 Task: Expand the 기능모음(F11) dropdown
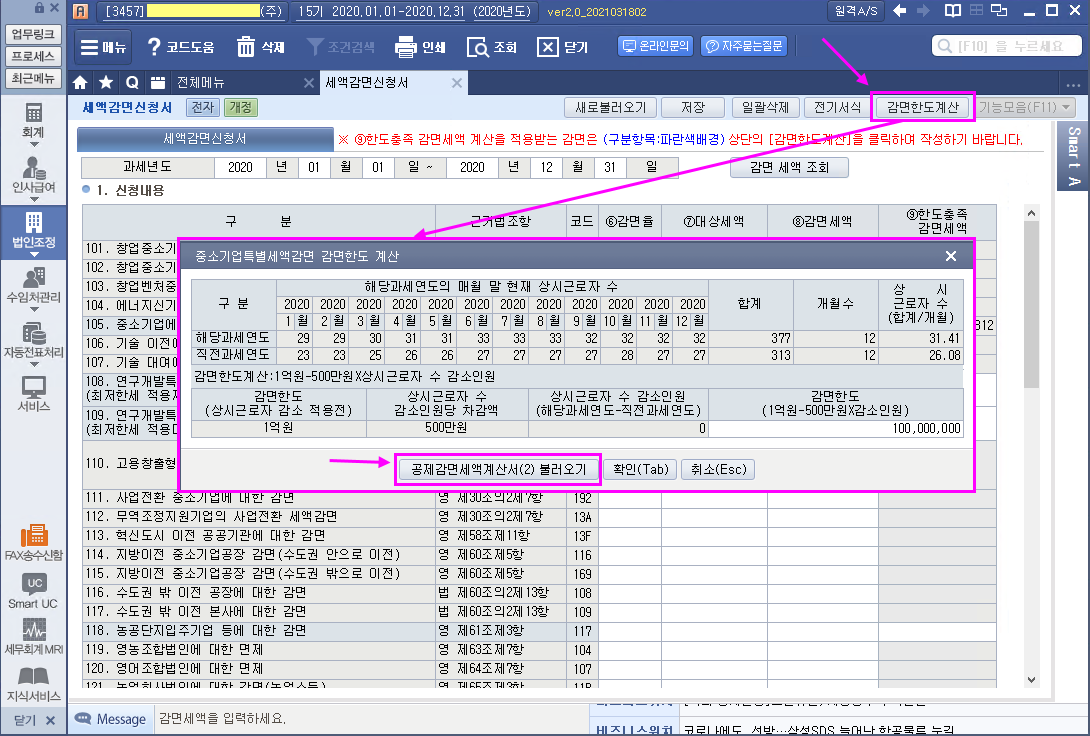(1025, 107)
